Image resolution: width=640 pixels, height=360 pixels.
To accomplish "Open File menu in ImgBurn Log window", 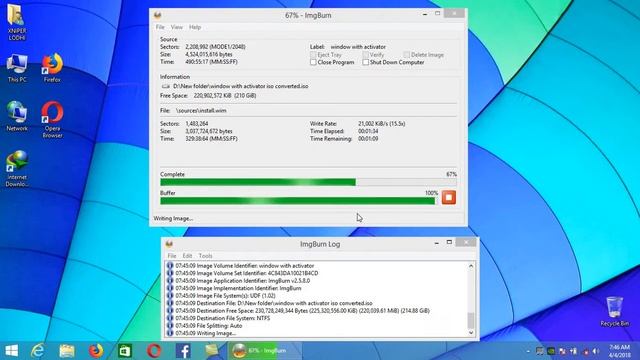I will point(172,256).
